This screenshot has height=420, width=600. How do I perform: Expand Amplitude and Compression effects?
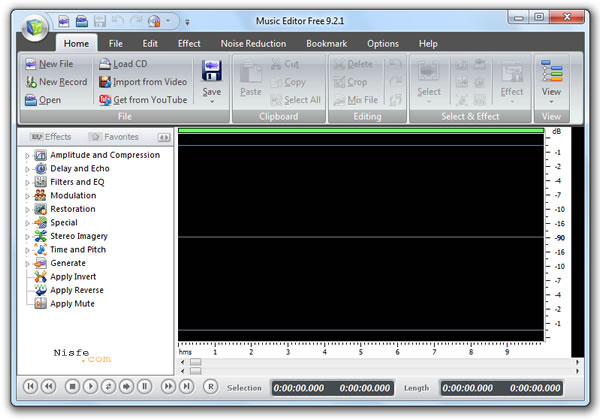(x=27, y=156)
